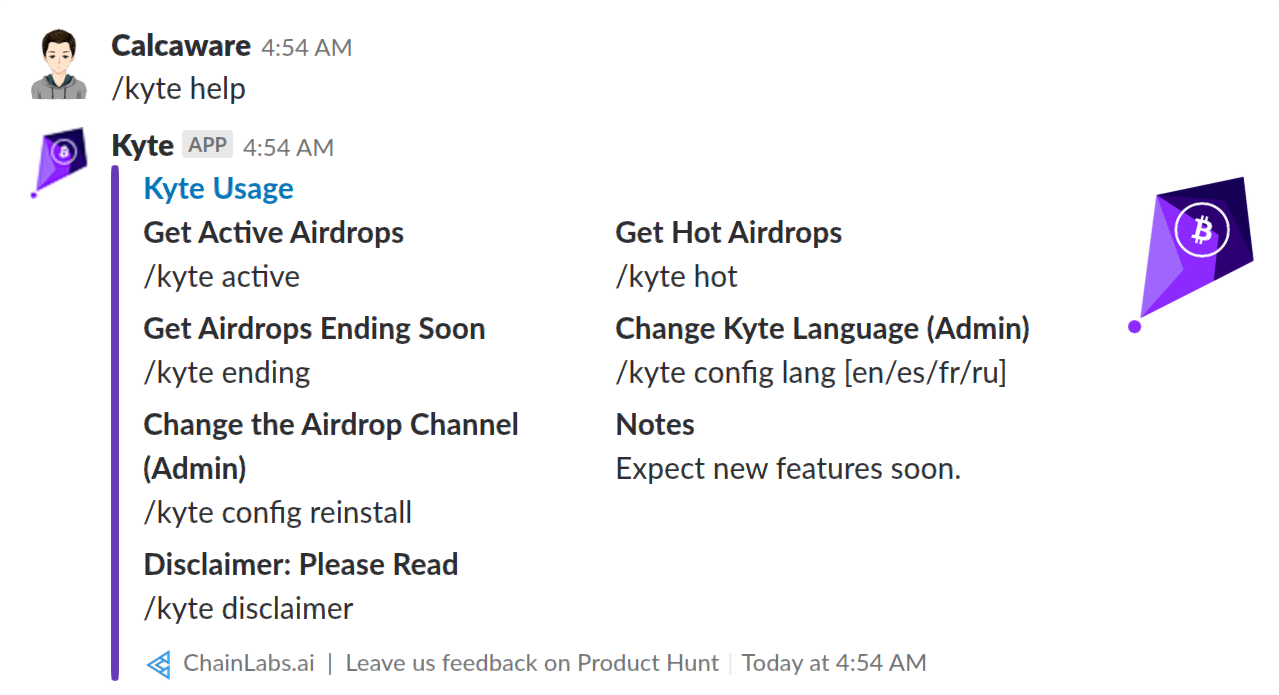The width and height of the screenshot is (1279, 695).
Task: Open the Calcaware username
Action: click(181, 46)
